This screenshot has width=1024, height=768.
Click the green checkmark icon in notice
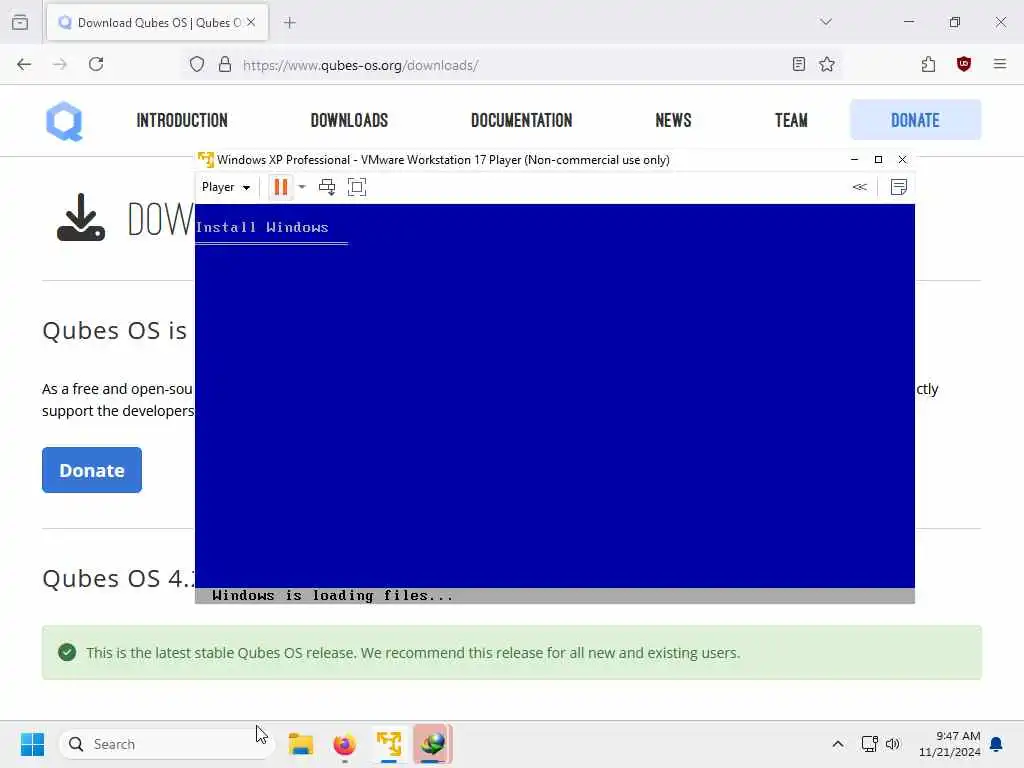click(x=67, y=652)
